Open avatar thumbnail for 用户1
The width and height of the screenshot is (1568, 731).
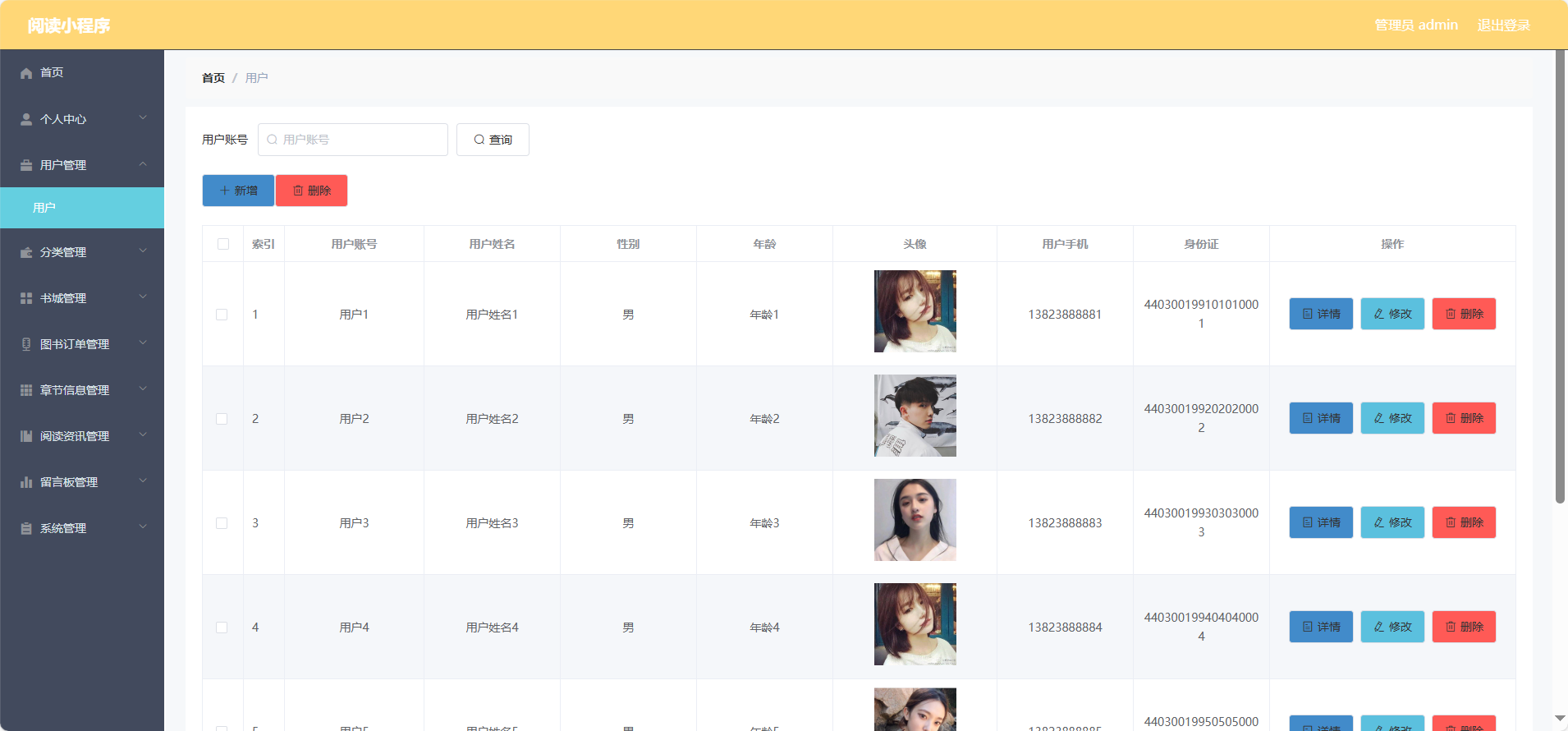(x=915, y=311)
